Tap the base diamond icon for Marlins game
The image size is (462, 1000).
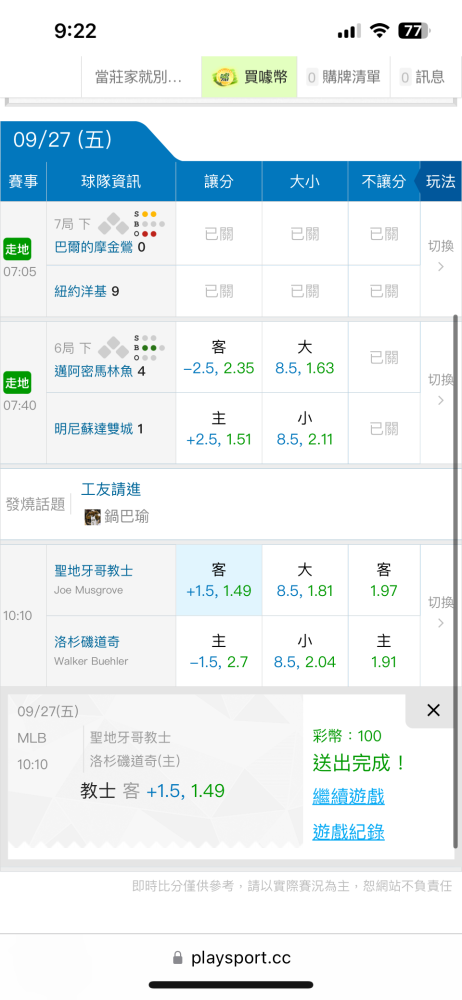pos(114,346)
